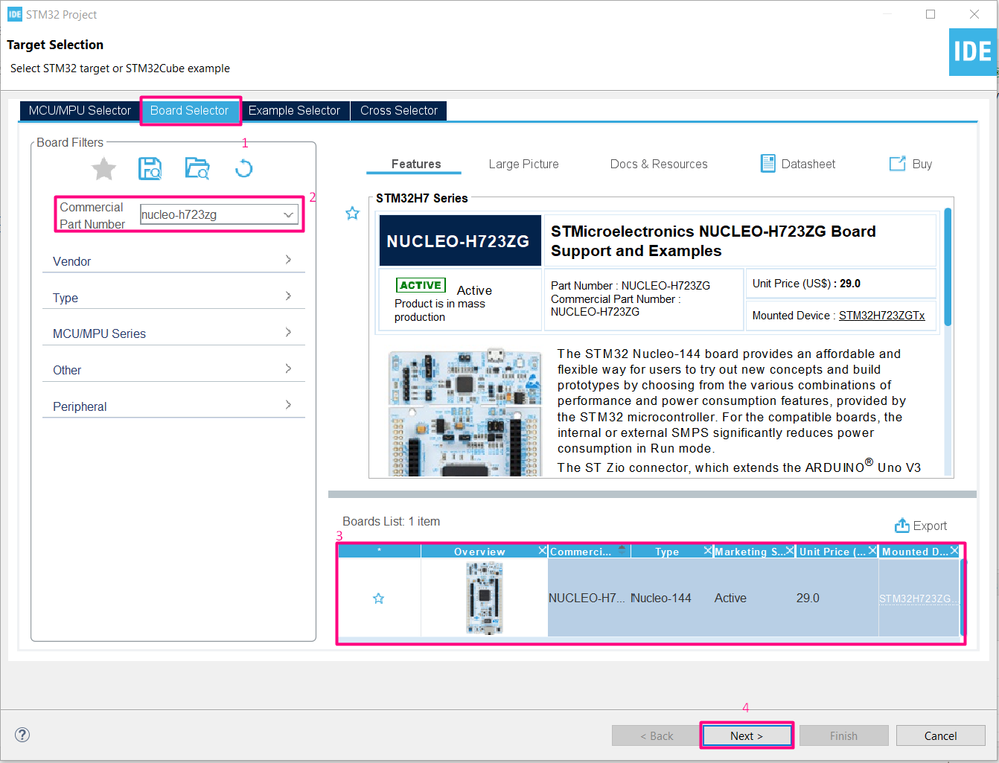Toggle the favorite star in the NUCLEO-H7 boards list row
This screenshot has height=763, width=999.
pyautogui.click(x=378, y=598)
